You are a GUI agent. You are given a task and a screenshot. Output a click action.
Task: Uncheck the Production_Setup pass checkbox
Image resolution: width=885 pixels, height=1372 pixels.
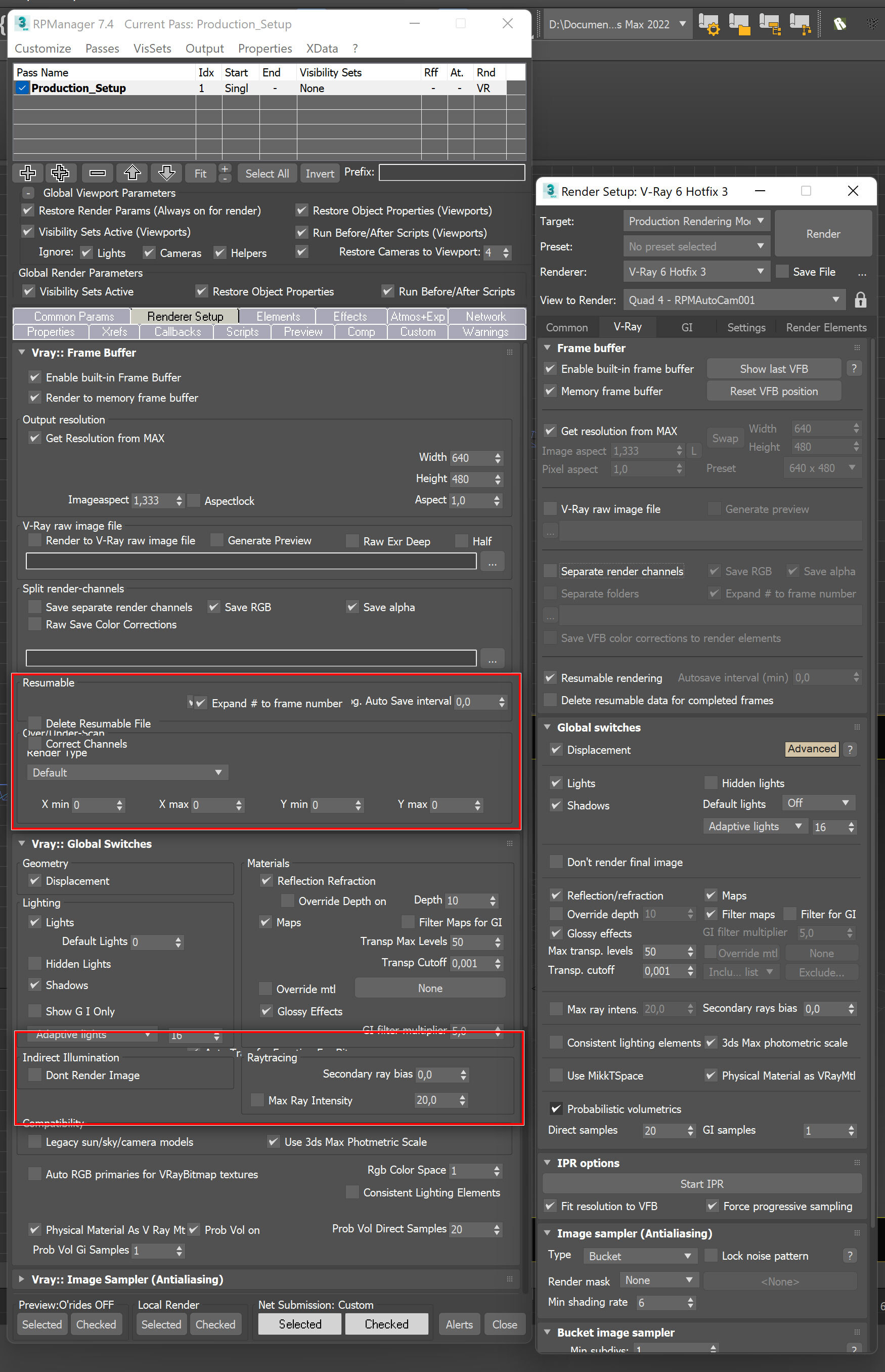point(22,88)
